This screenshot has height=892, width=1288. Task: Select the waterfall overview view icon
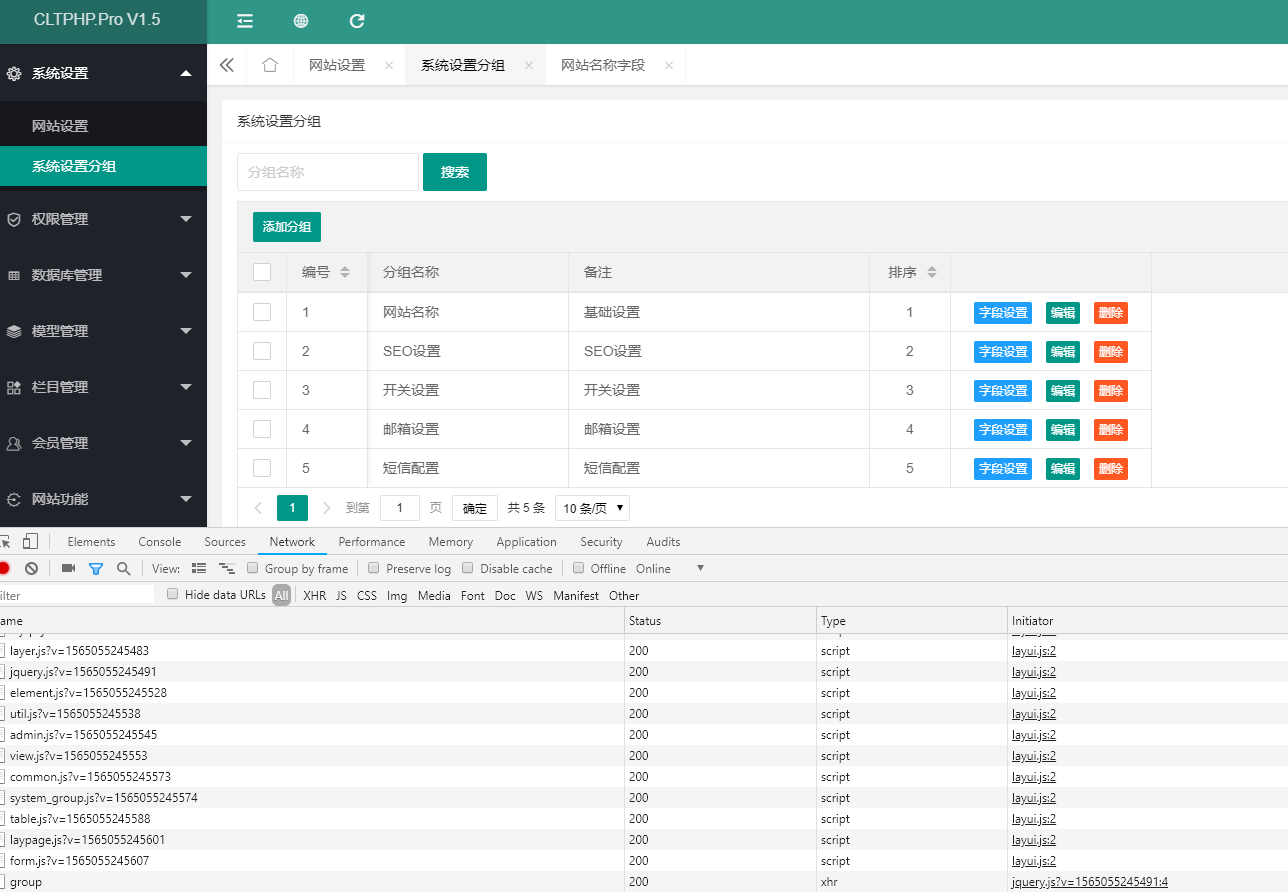[x=227, y=568]
